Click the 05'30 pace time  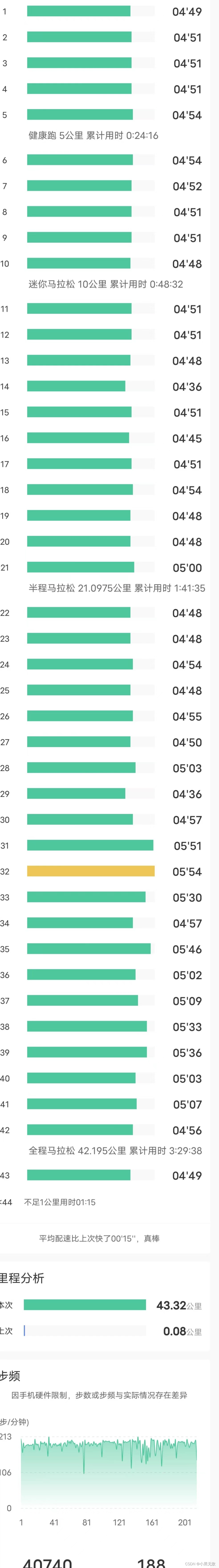[x=187, y=897]
